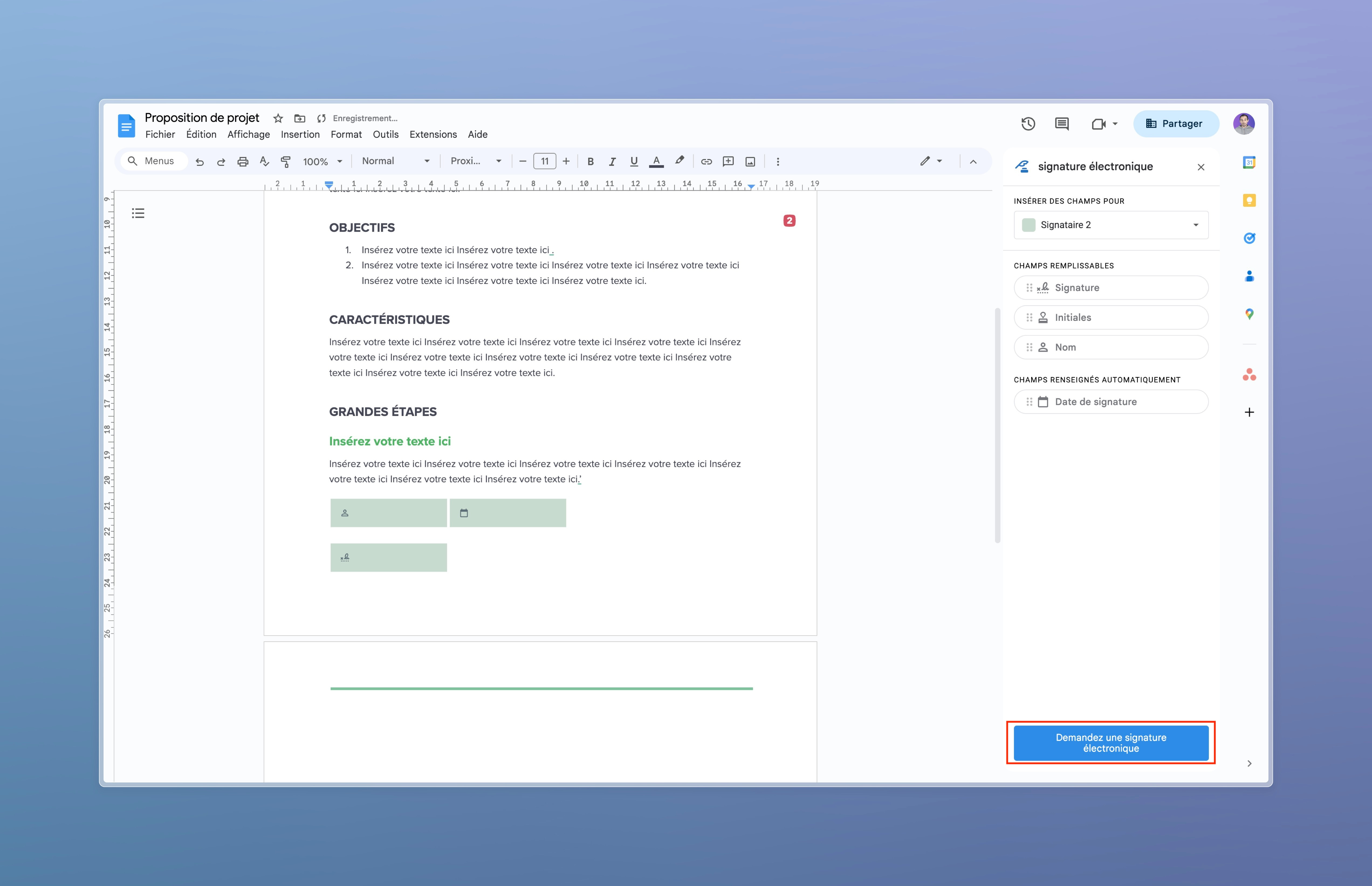Open the highlight color tool
Image resolution: width=1372 pixels, height=886 pixels.
[679, 161]
